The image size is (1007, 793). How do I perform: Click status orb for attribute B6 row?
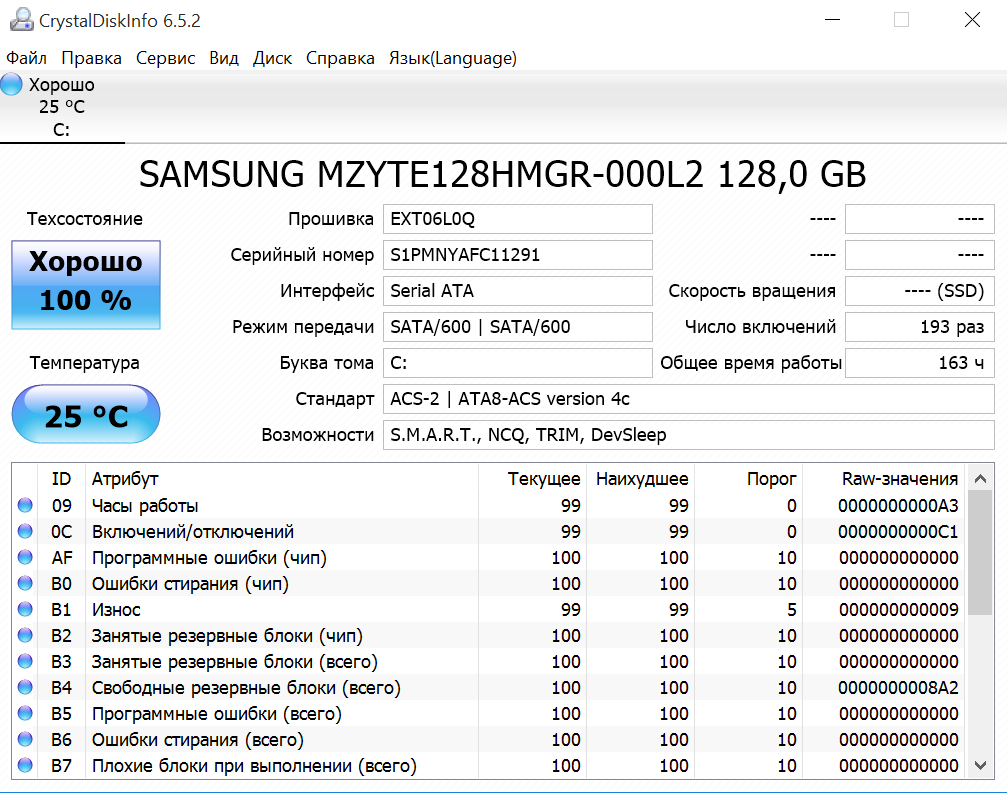point(25,739)
